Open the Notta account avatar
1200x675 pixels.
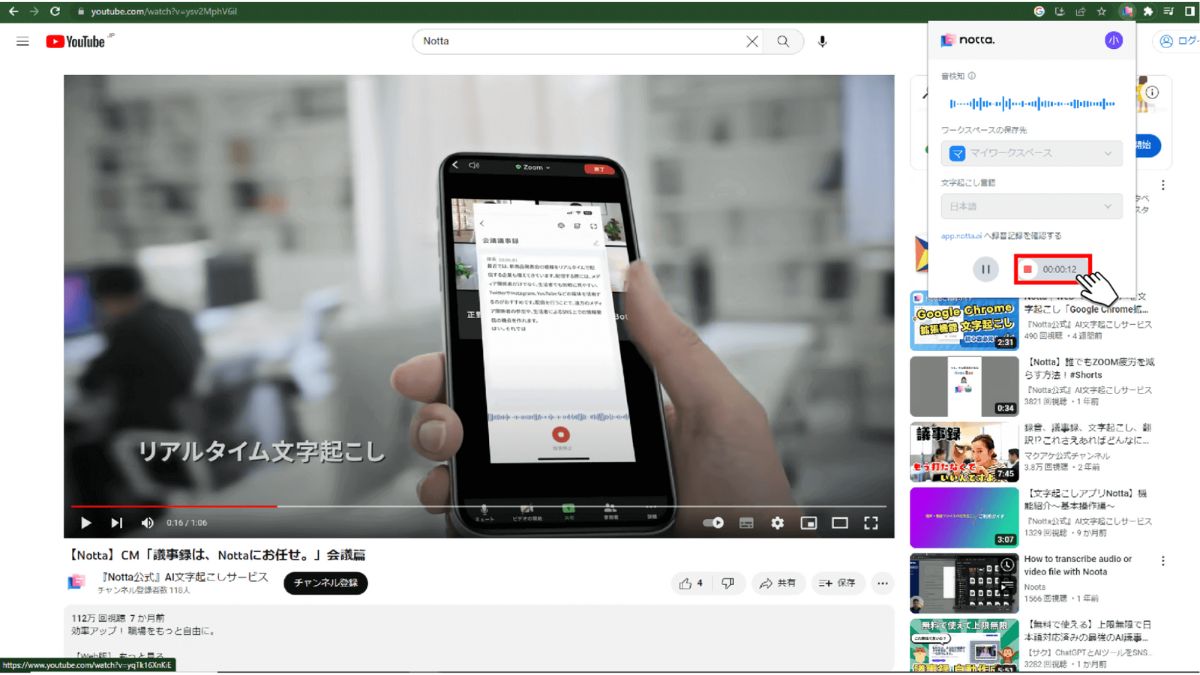pyautogui.click(x=1114, y=40)
